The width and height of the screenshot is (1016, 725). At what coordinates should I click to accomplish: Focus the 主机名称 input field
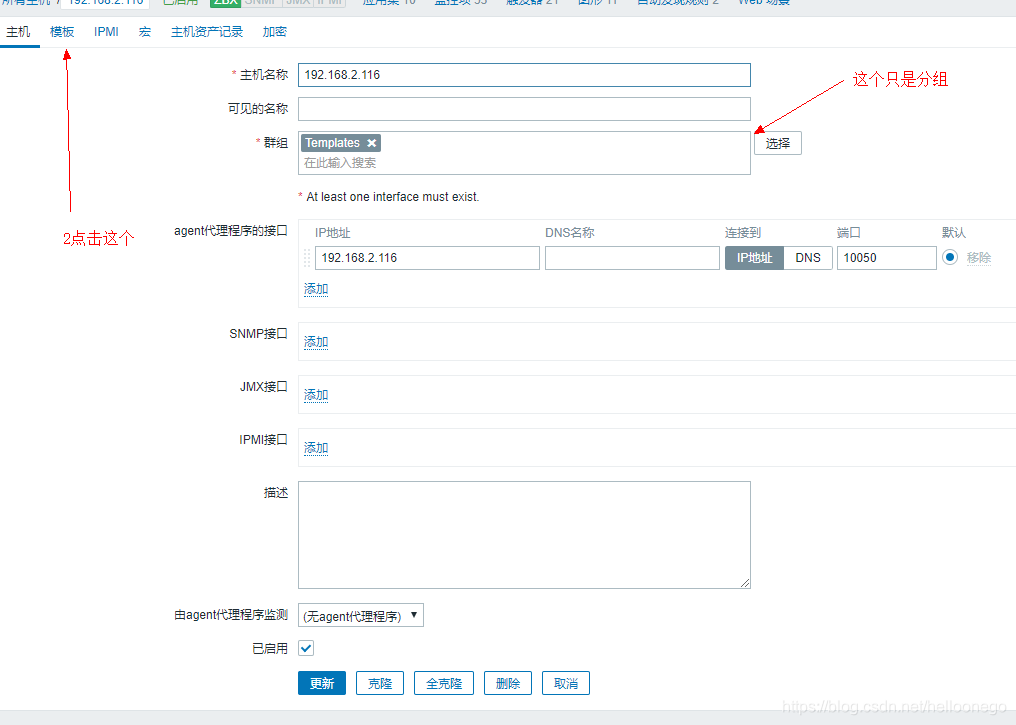pyautogui.click(x=524, y=75)
